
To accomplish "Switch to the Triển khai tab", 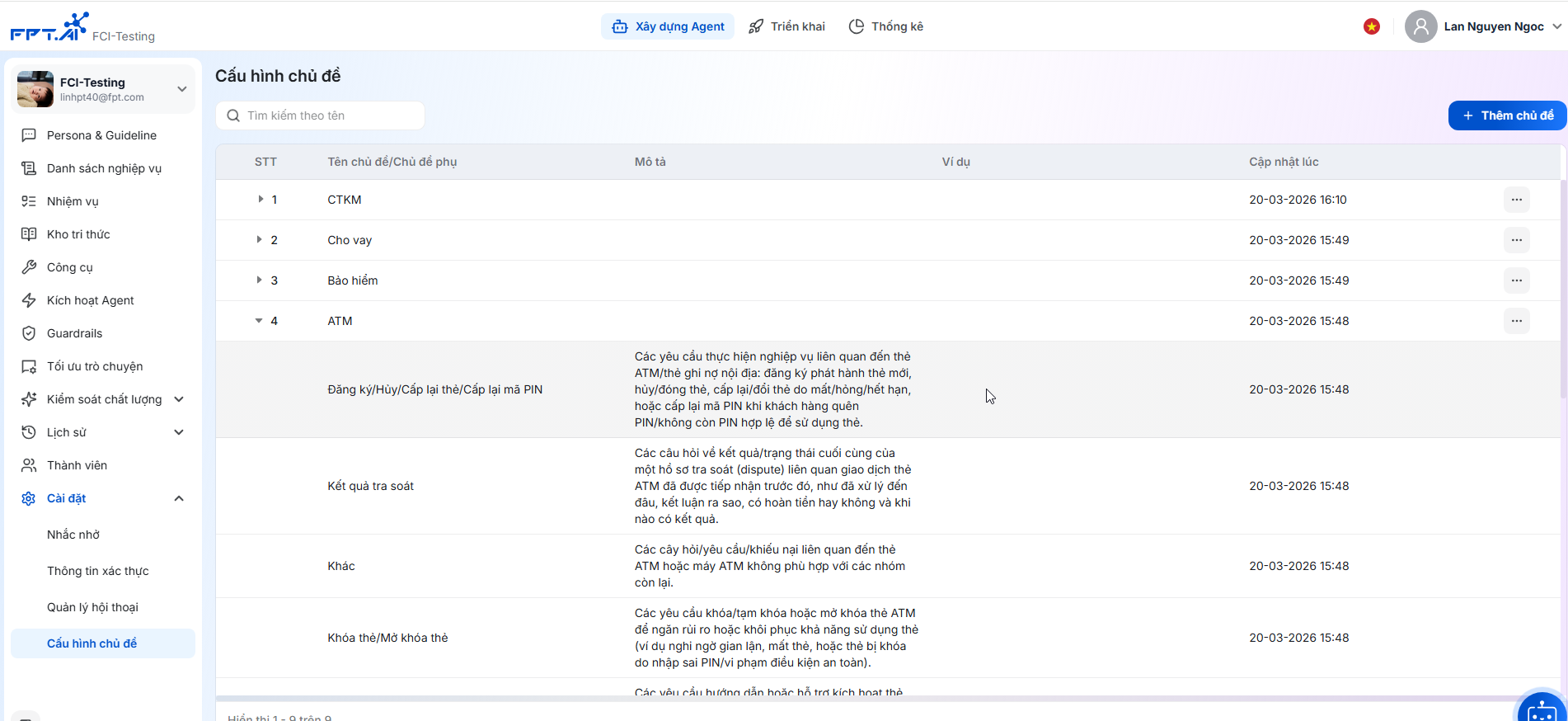I will click(786, 26).
